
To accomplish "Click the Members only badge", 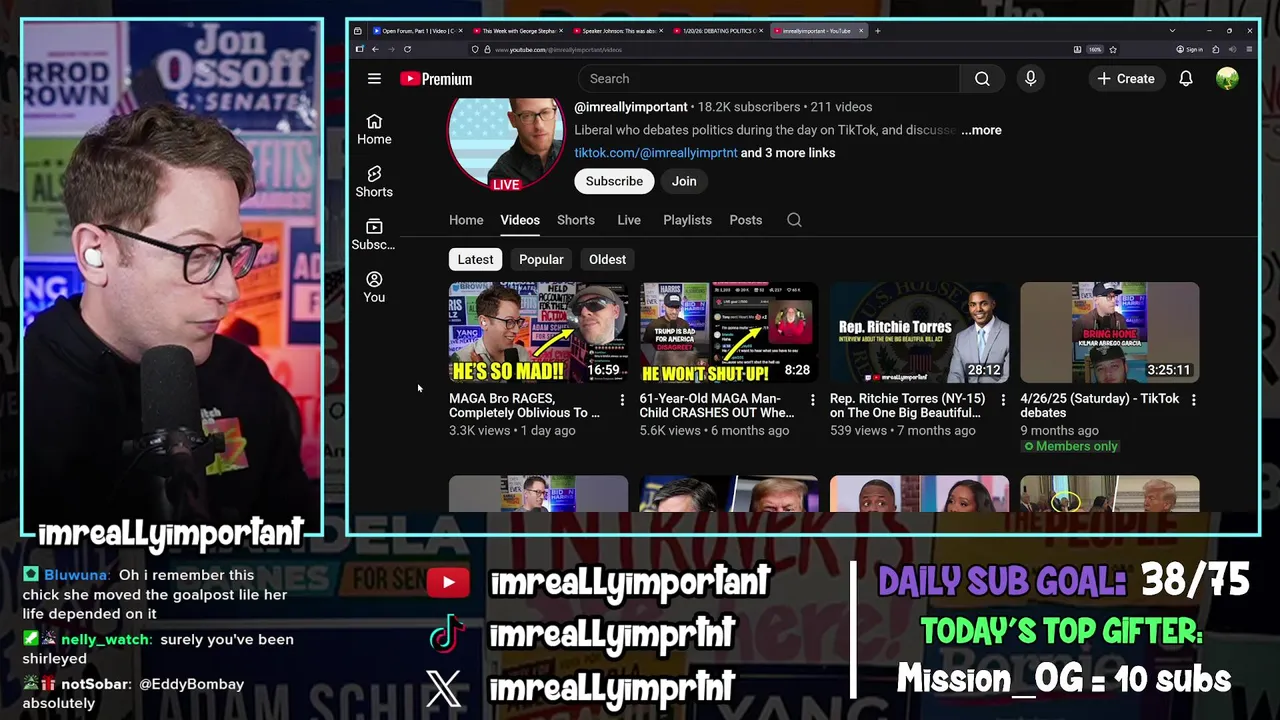I will click(1070, 446).
